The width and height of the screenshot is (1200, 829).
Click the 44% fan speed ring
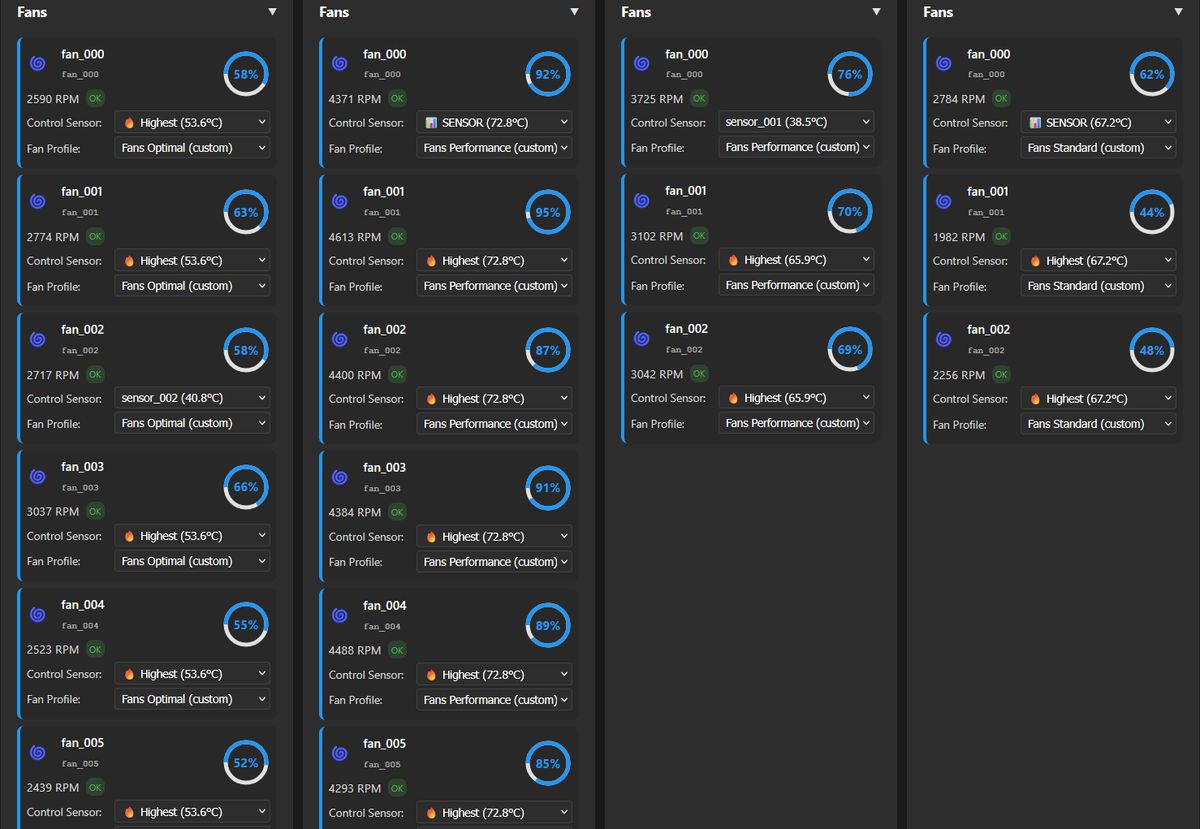point(1151,212)
